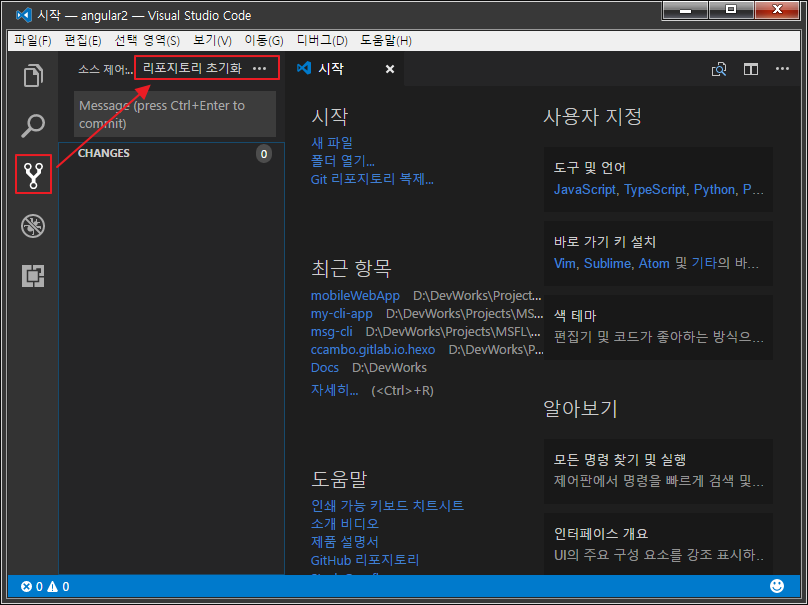This screenshot has width=808, height=605.
Task: Click the open preview icon in editor toolbar
Action: click(x=719, y=69)
